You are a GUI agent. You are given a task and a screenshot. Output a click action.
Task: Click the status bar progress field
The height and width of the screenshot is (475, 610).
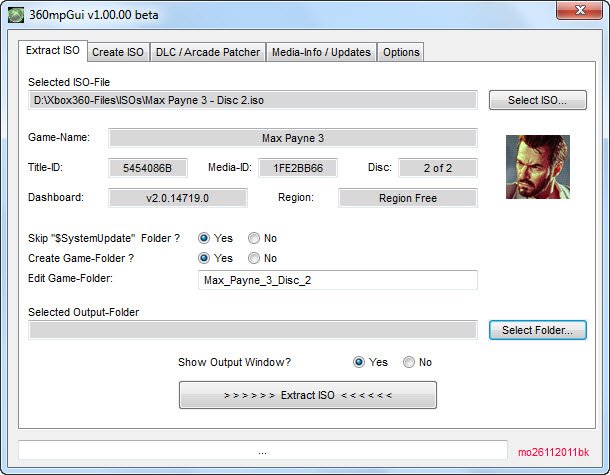point(263,450)
